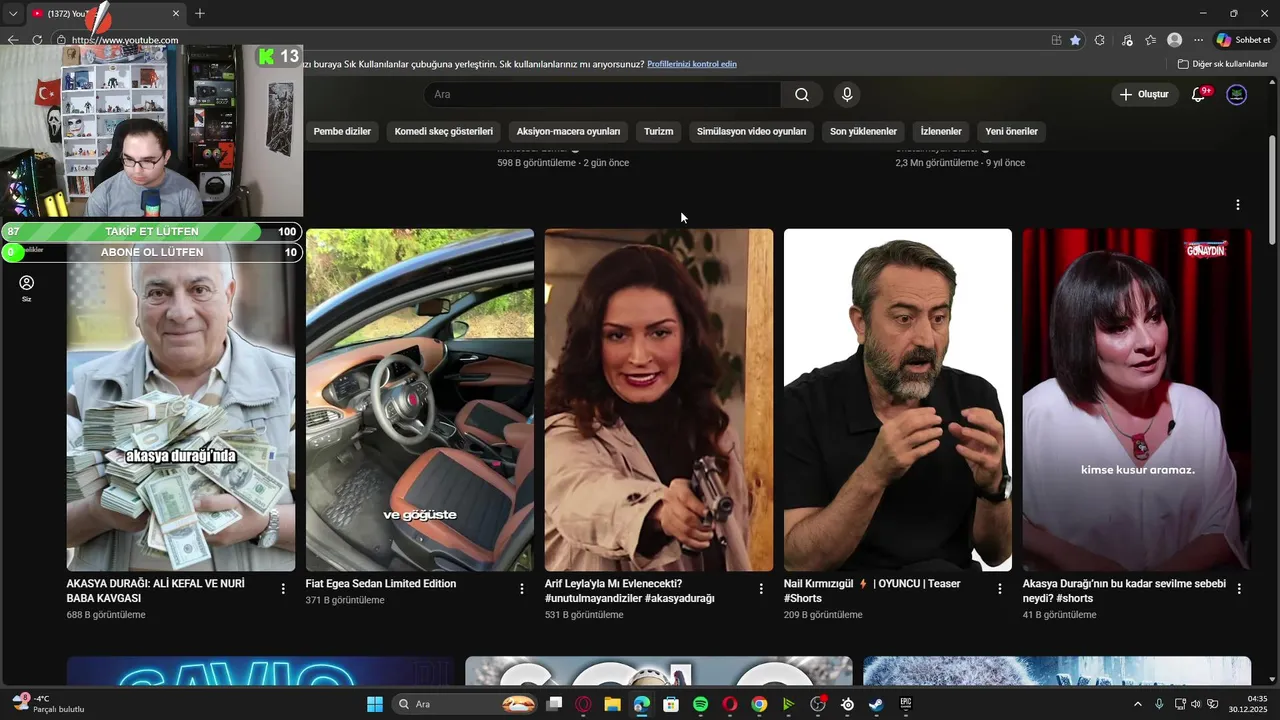Click the split screen icon in address bar

pos(1056,40)
